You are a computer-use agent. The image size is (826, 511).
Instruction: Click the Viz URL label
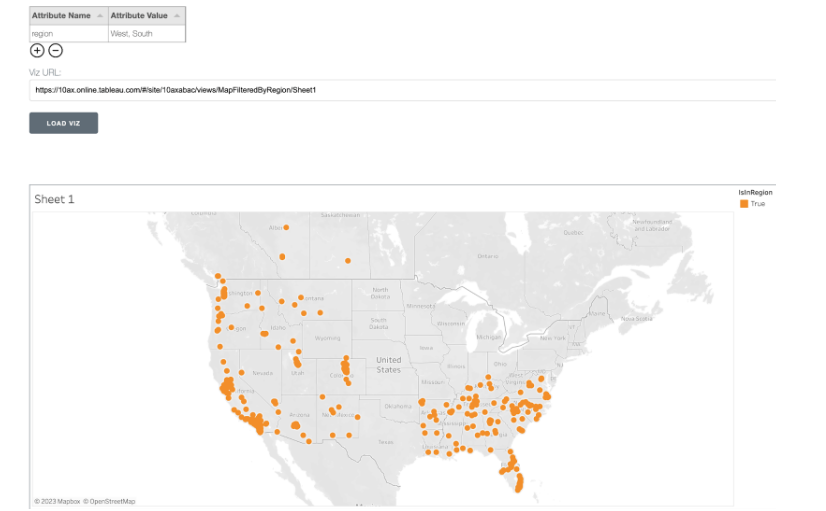(46, 72)
